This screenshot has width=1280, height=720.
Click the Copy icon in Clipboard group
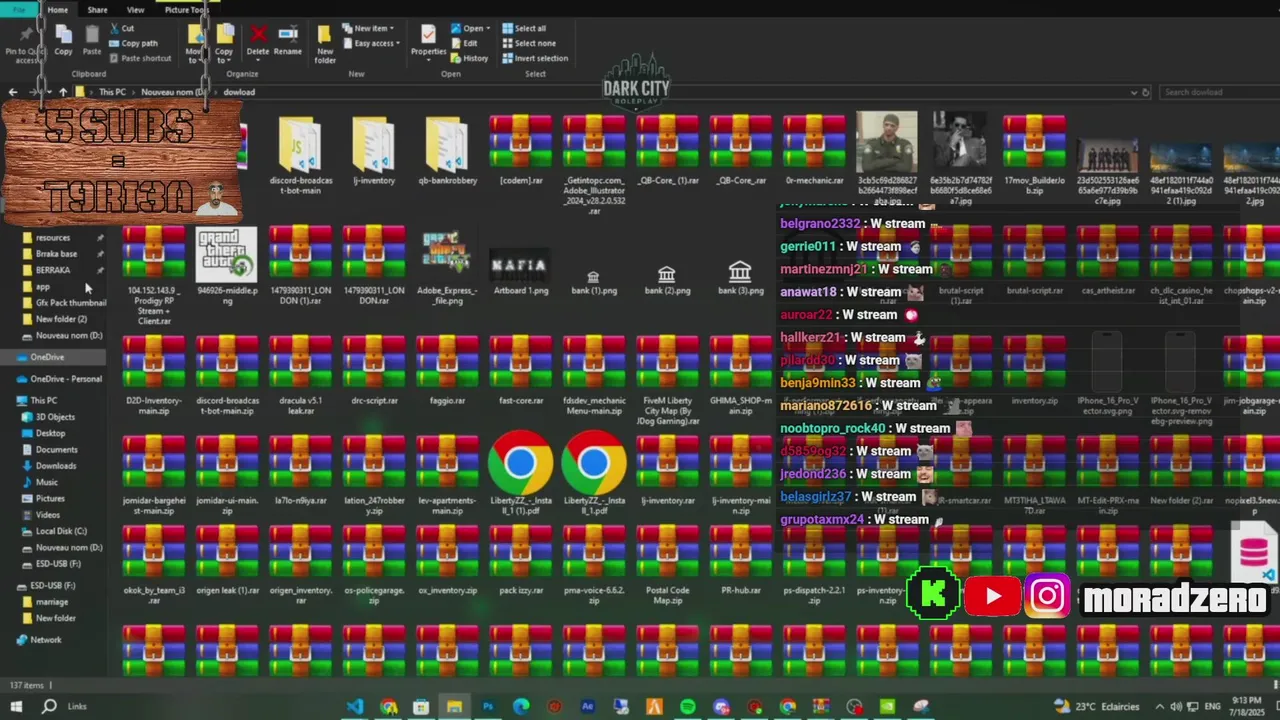coord(63,36)
